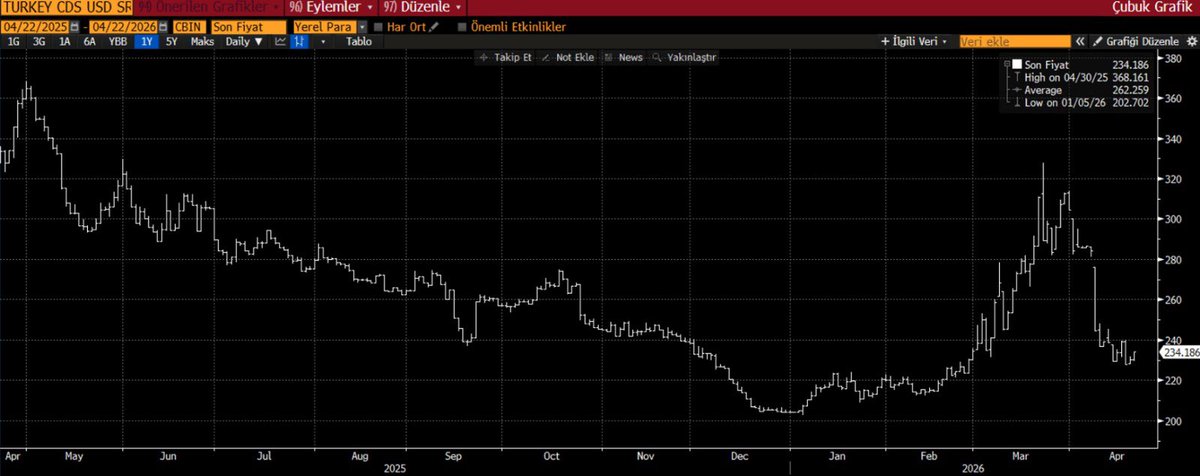This screenshot has height=476, width=1200.
Task: Click the High marker icon in legend
Action: pos(1016,77)
